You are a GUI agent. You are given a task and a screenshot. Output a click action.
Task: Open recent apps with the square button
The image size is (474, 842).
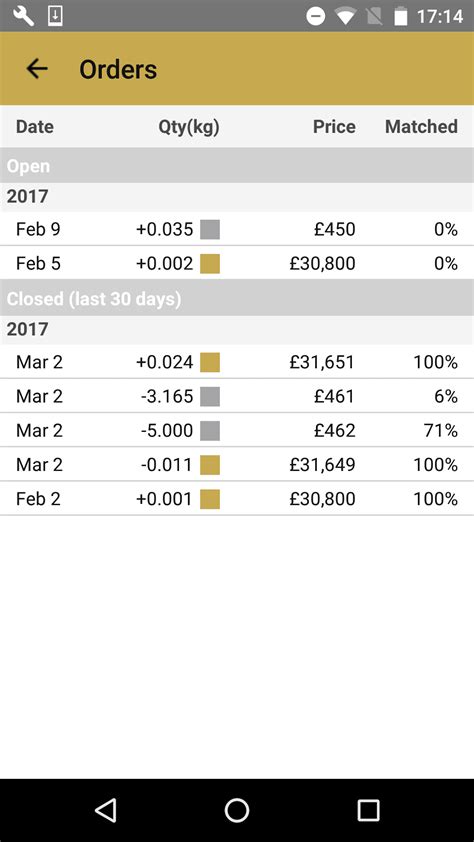tap(368, 810)
